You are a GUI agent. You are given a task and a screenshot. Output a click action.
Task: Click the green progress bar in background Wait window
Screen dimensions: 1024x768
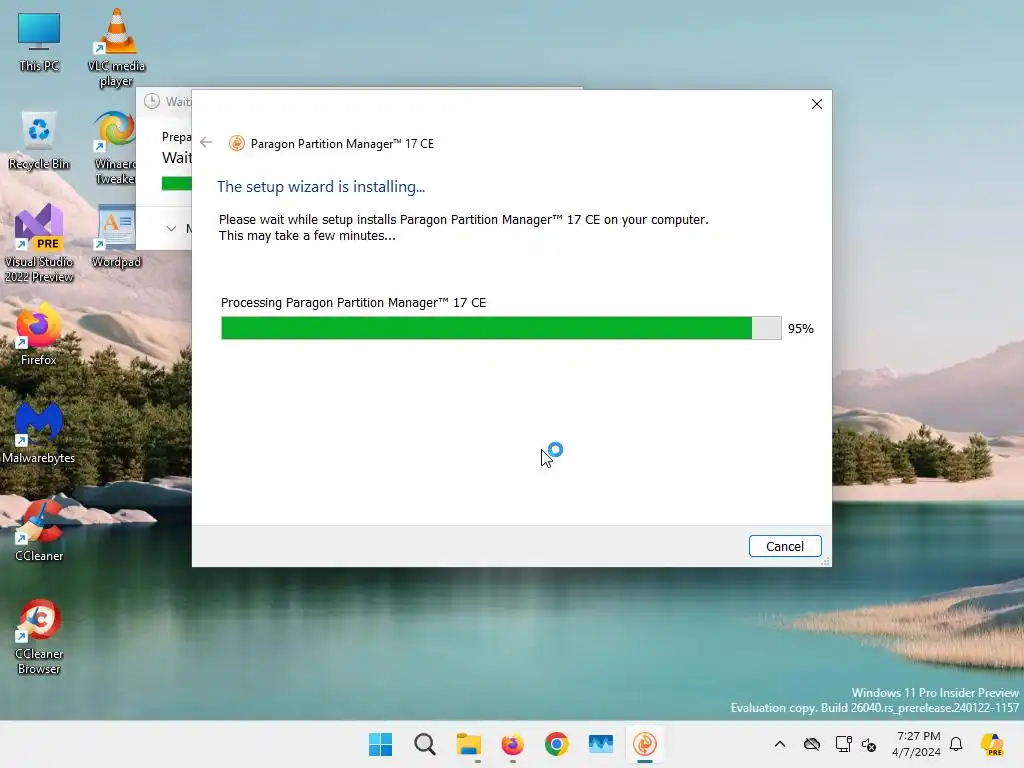(x=176, y=184)
